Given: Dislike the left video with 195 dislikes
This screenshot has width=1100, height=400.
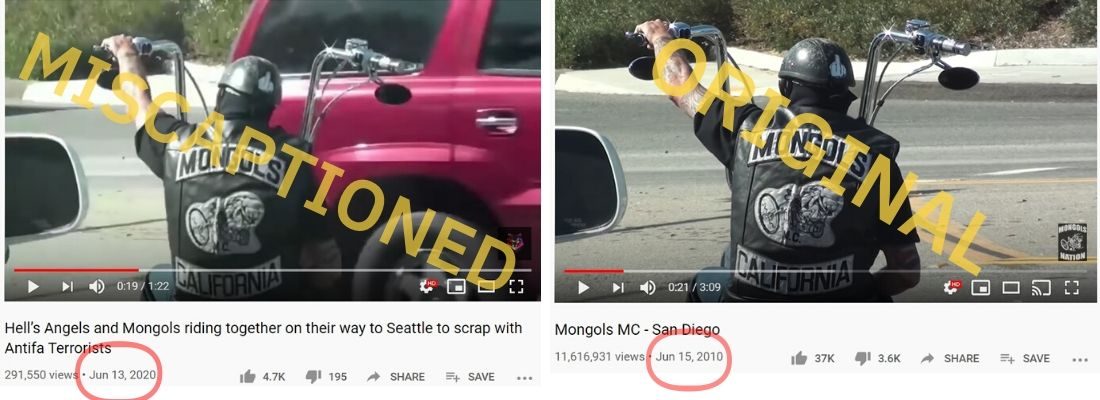Looking at the screenshot, I should (313, 377).
